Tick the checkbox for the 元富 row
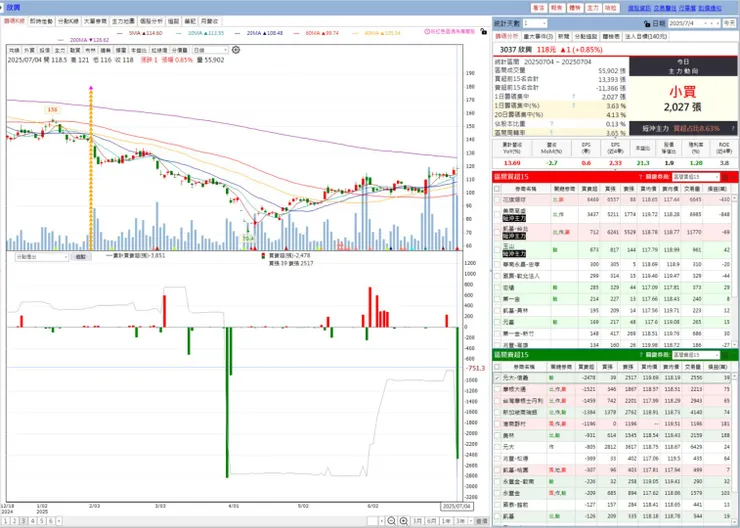The width and height of the screenshot is (740, 528). [497, 322]
